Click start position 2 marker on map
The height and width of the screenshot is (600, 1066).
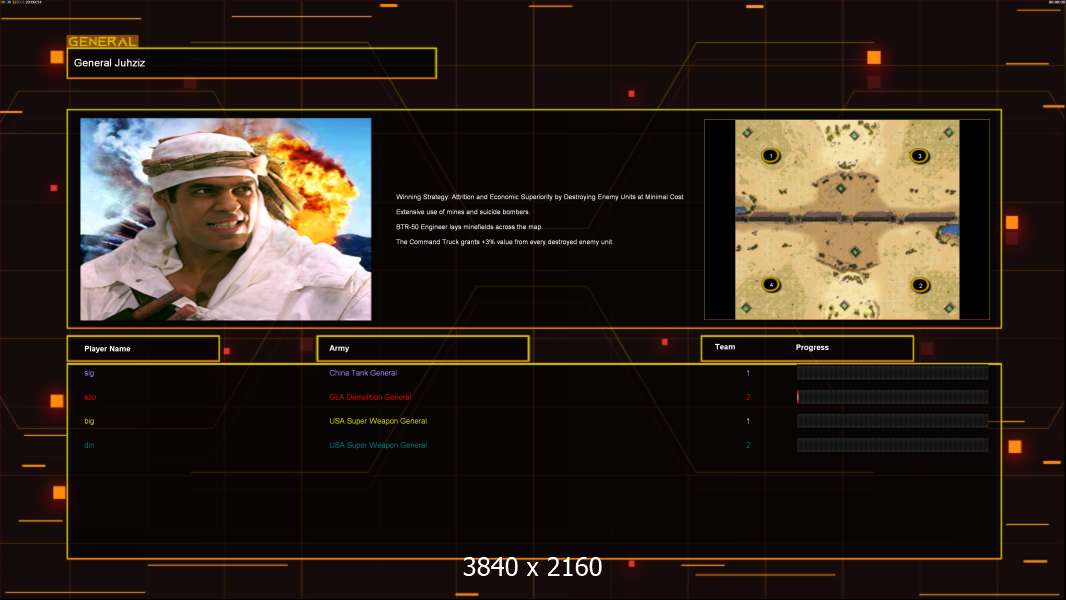[919, 285]
